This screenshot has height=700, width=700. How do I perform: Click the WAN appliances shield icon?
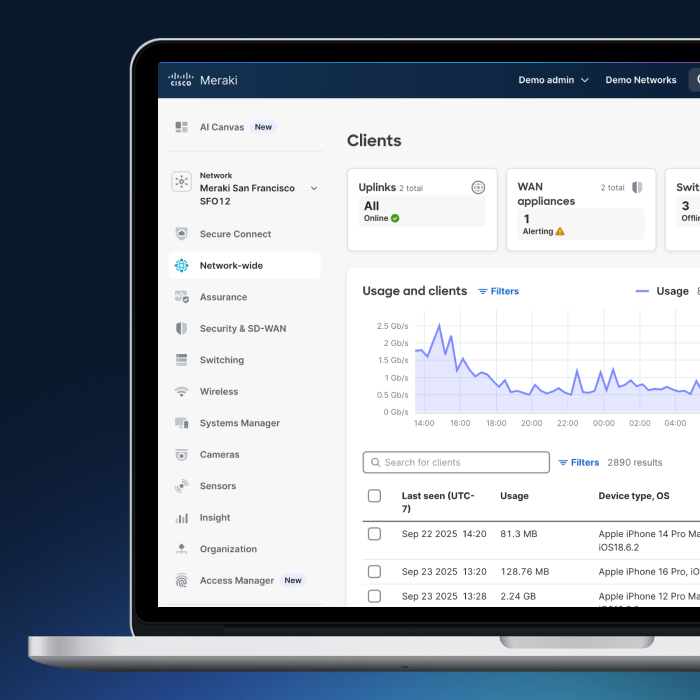pyautogui.click(x=637, y=188)
